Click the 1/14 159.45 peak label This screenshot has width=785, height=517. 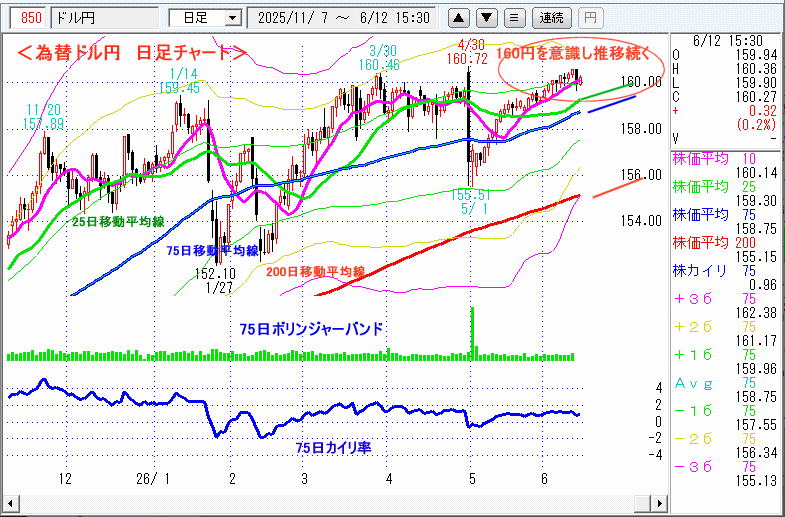tap(179, 82)
